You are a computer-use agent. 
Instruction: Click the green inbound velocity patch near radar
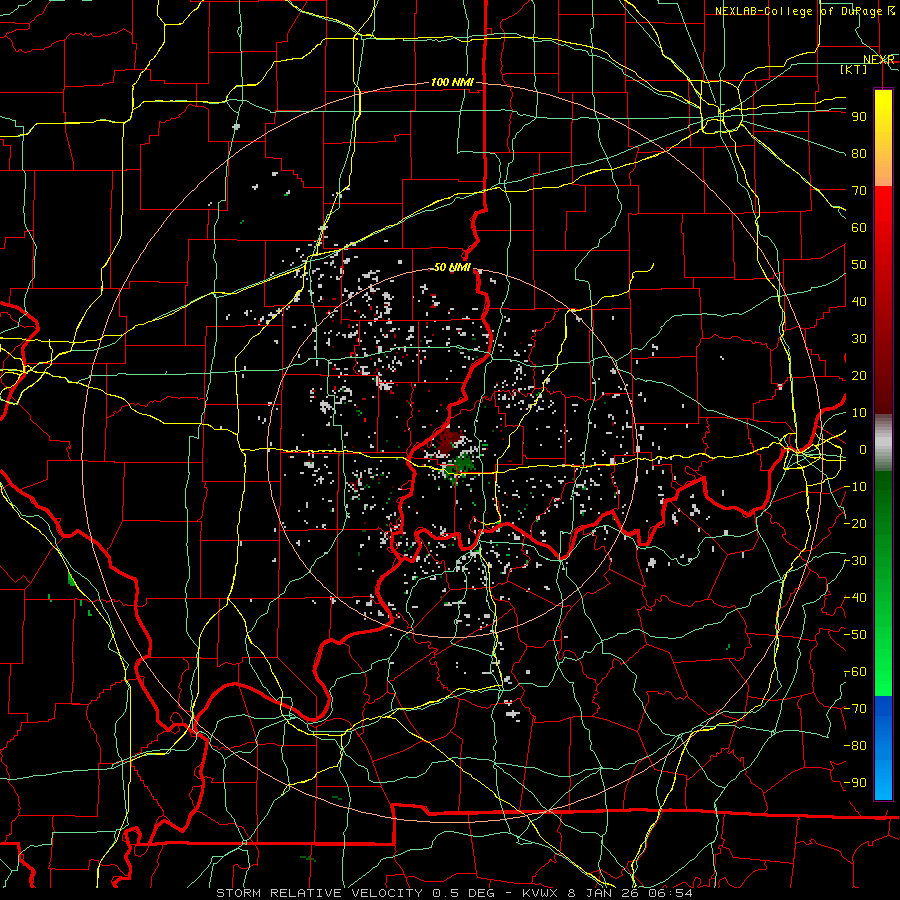point(461,465)
